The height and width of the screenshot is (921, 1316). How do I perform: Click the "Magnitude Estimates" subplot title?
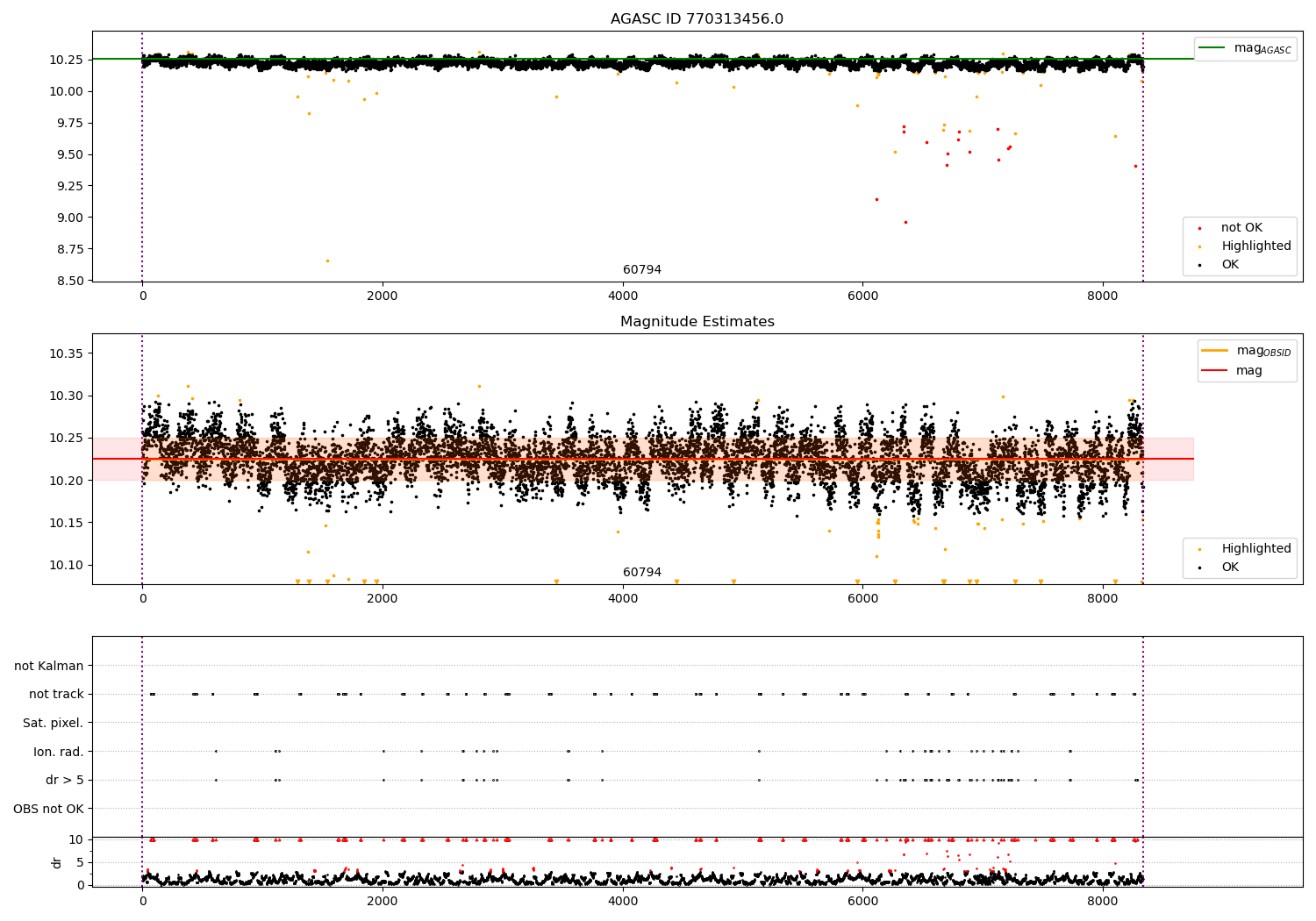click(x=697, y=322)
